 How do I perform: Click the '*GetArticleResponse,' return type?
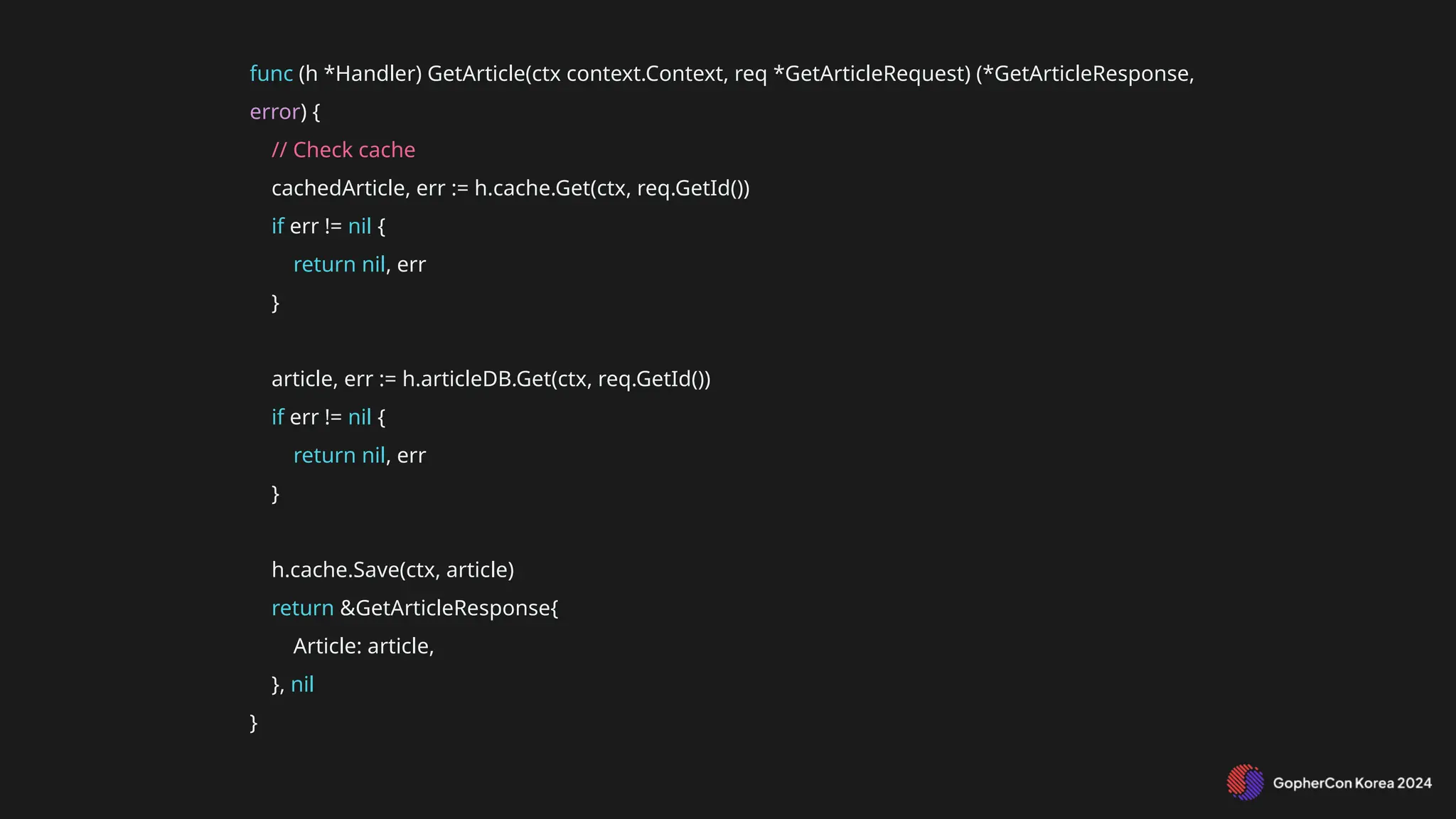1088,73
